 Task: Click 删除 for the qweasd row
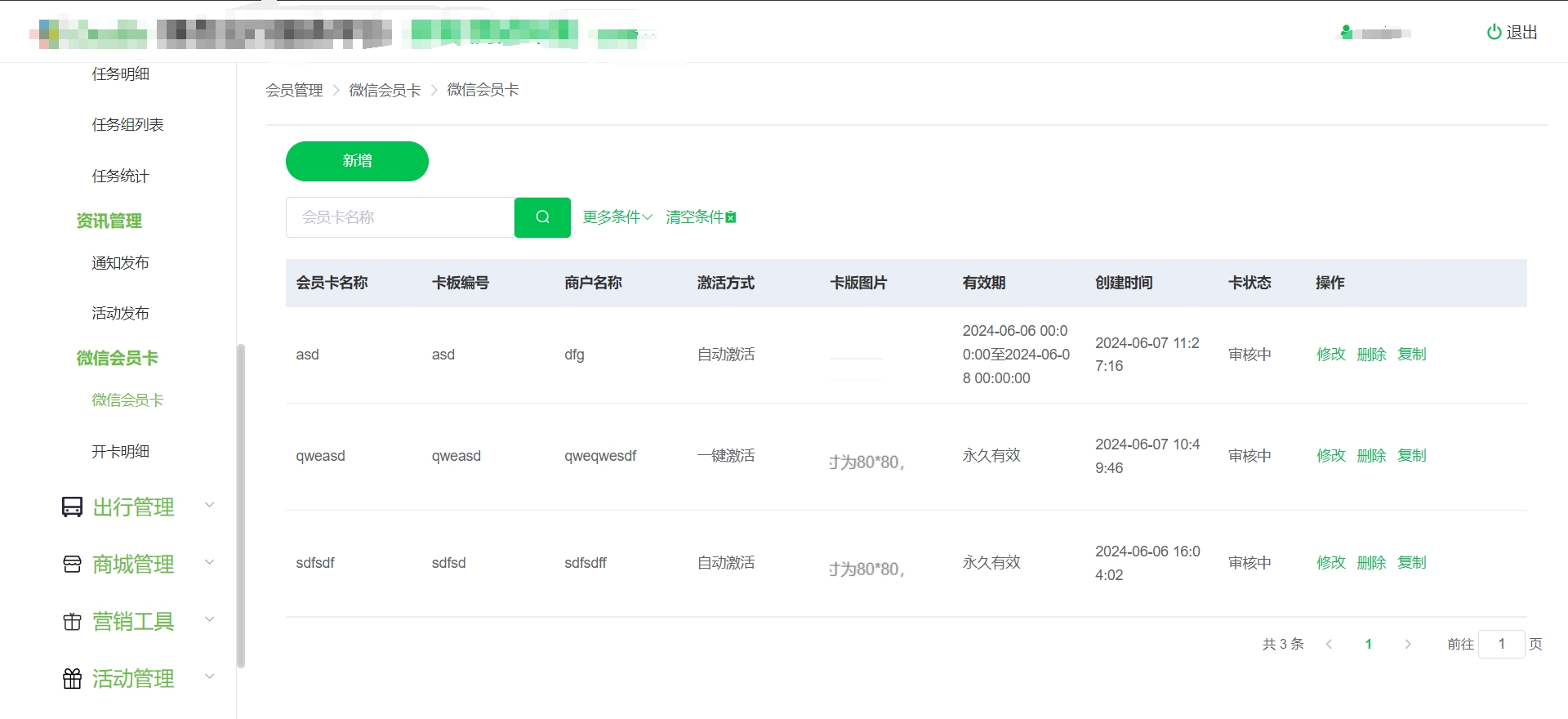point(1371,456)
